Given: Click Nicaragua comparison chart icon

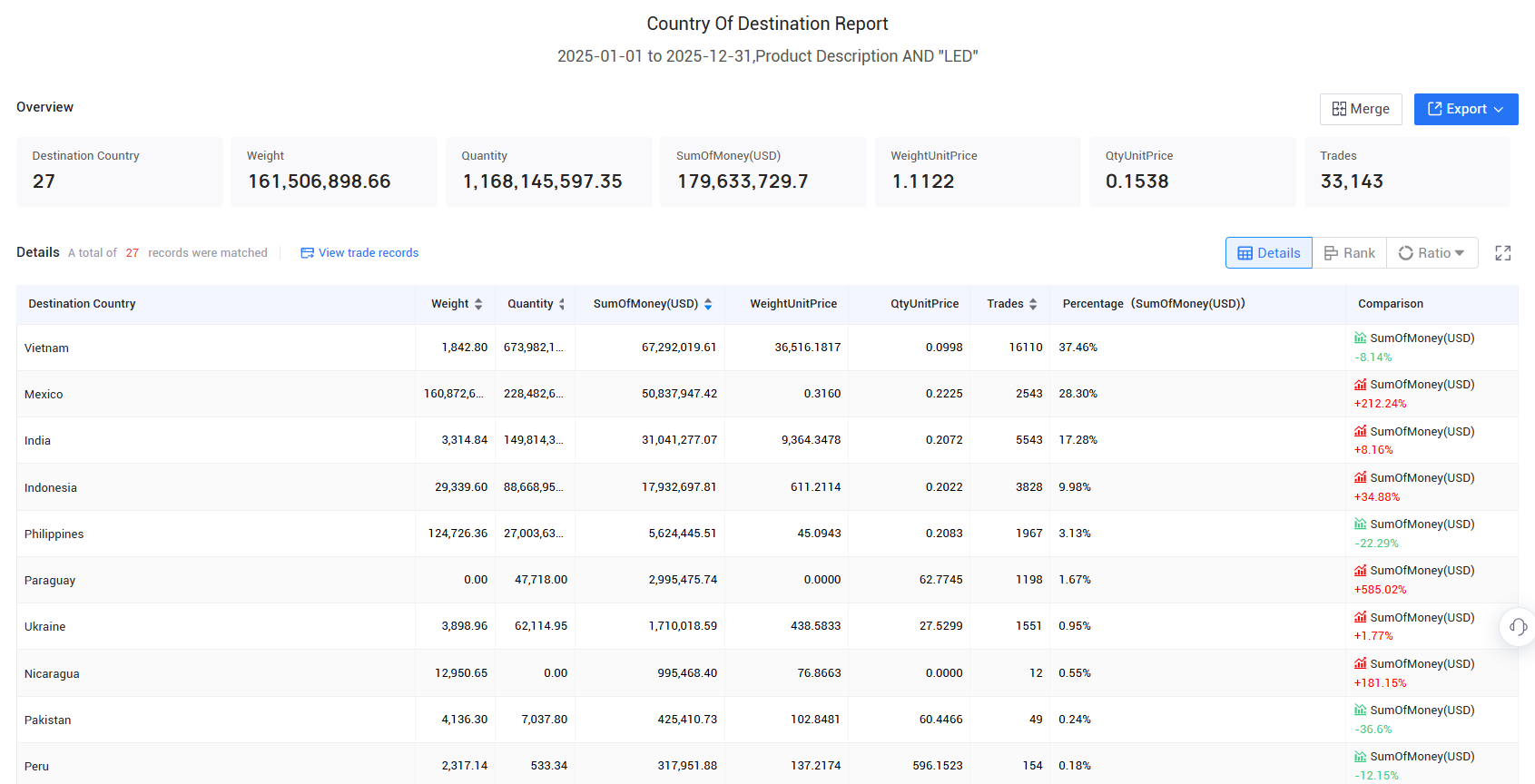Looking at the screenshot, I should [1360, 663].
